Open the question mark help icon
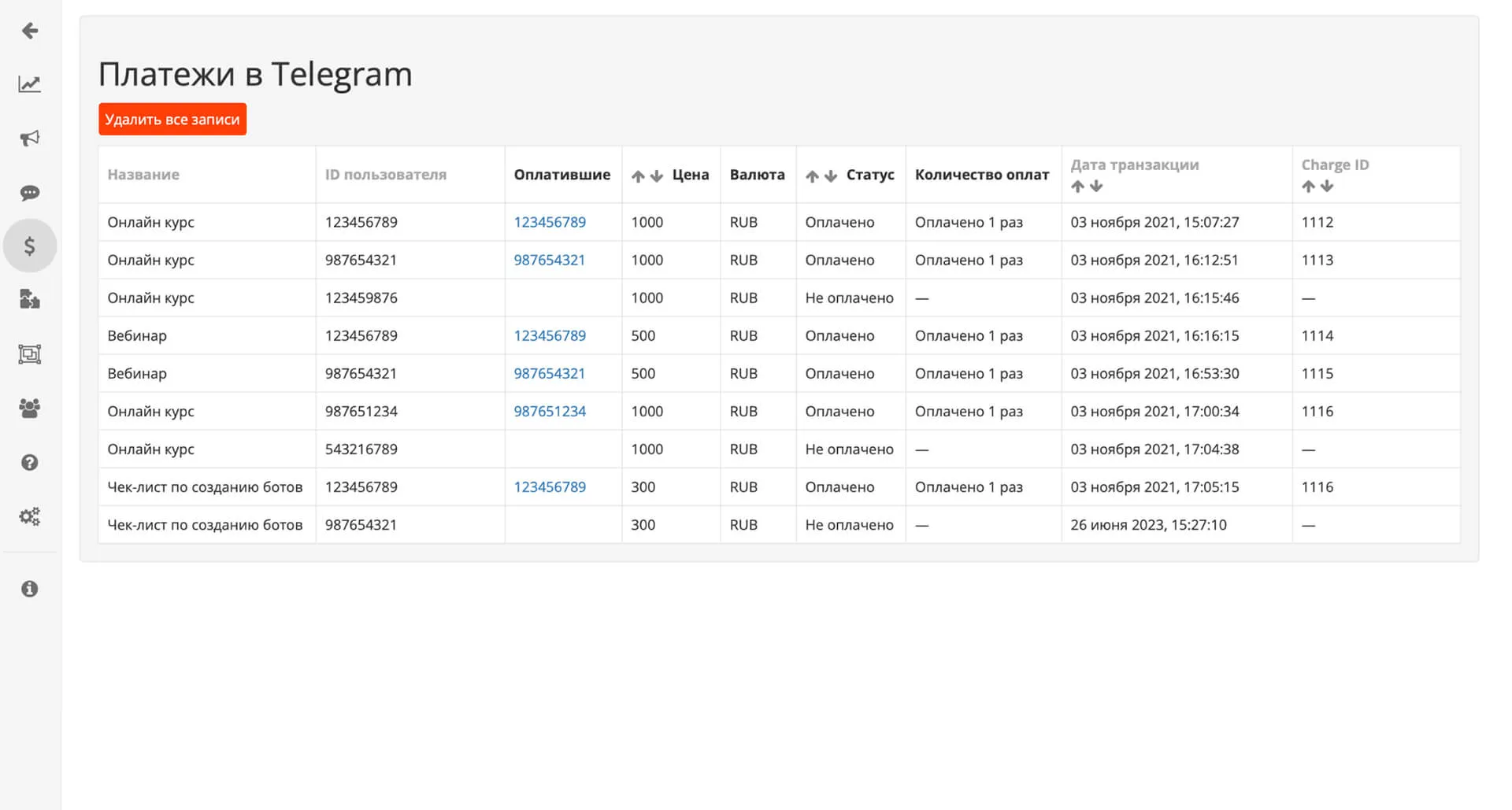This screenshot has width=1512, height=810. pos(30,463)
